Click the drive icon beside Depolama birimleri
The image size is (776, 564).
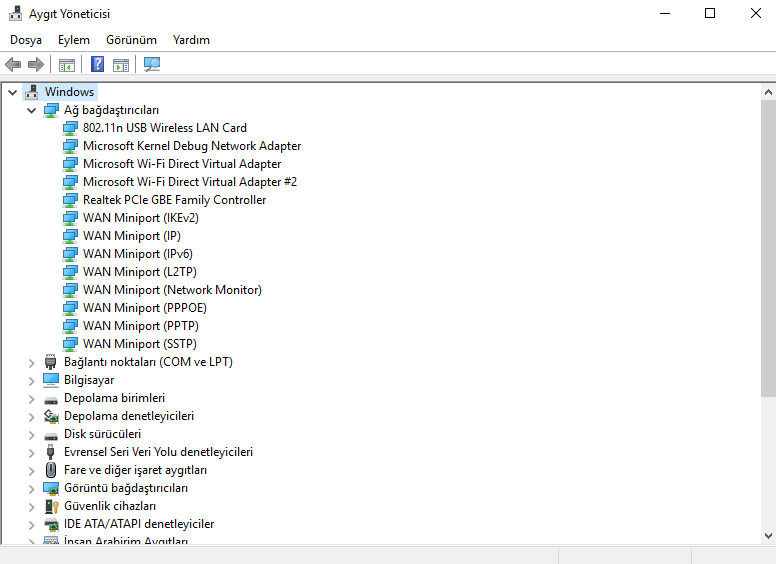[x=50, y=400]
